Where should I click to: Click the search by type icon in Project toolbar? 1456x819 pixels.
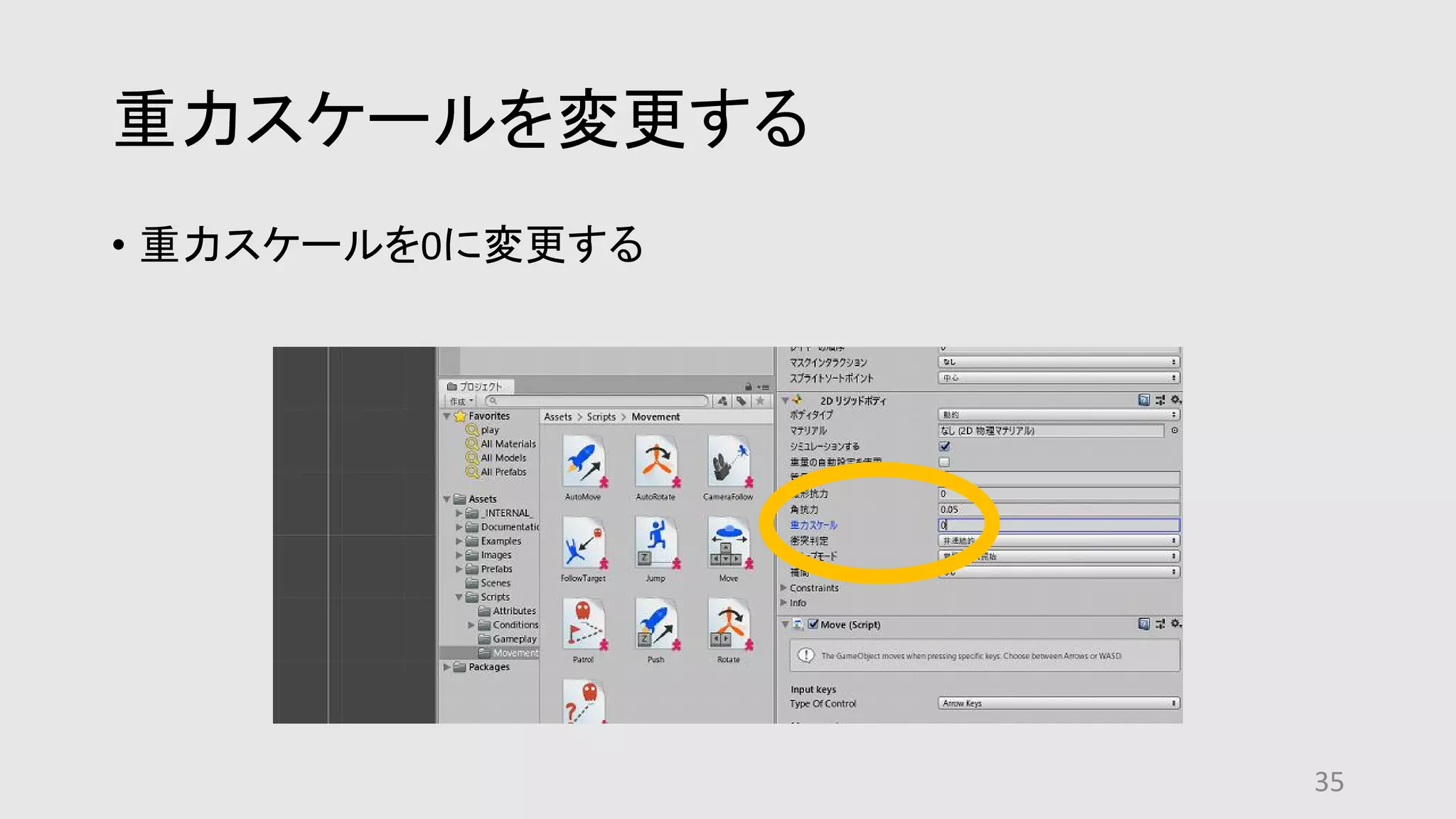tap(722, 401)
